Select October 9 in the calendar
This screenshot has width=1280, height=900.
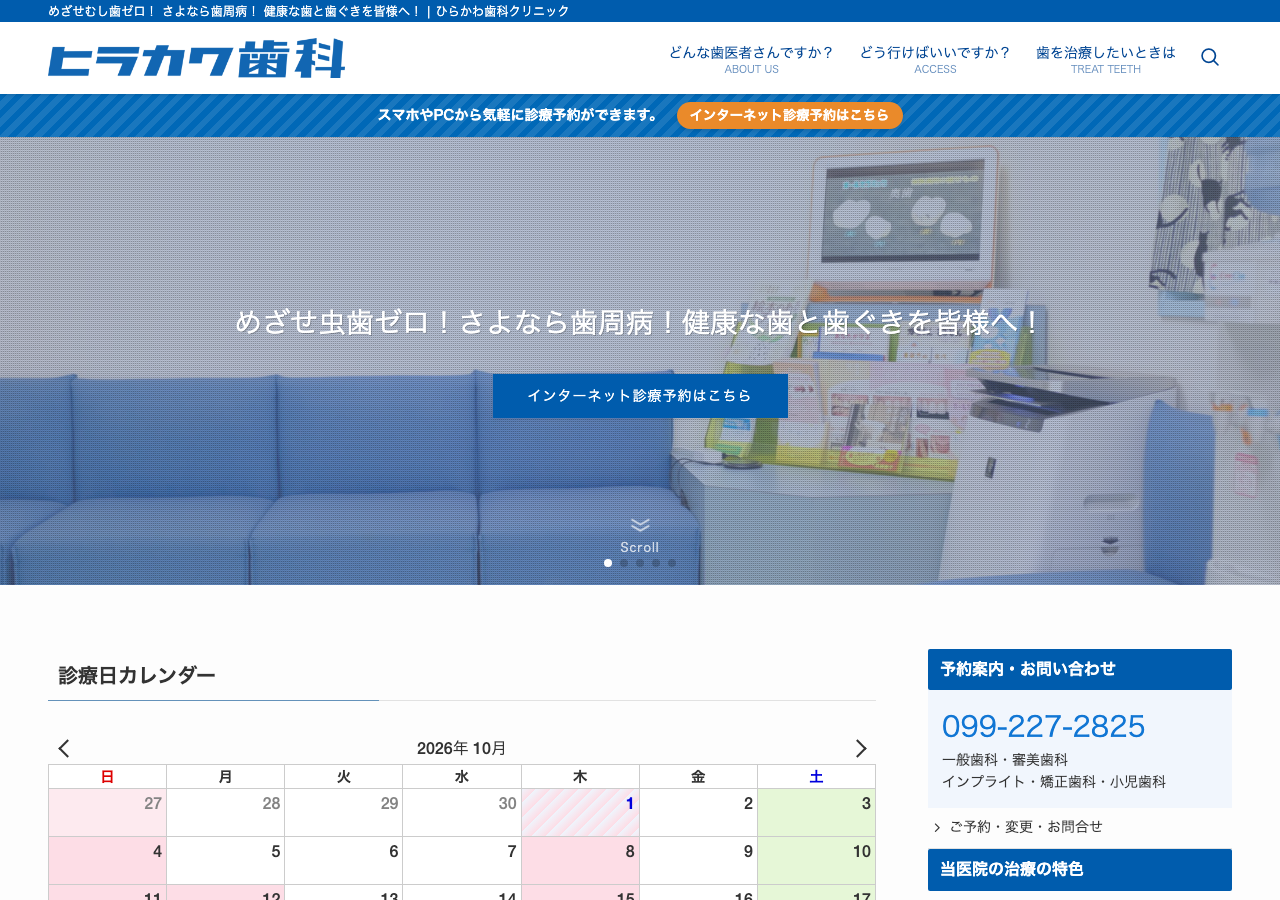tap(698, 860)
